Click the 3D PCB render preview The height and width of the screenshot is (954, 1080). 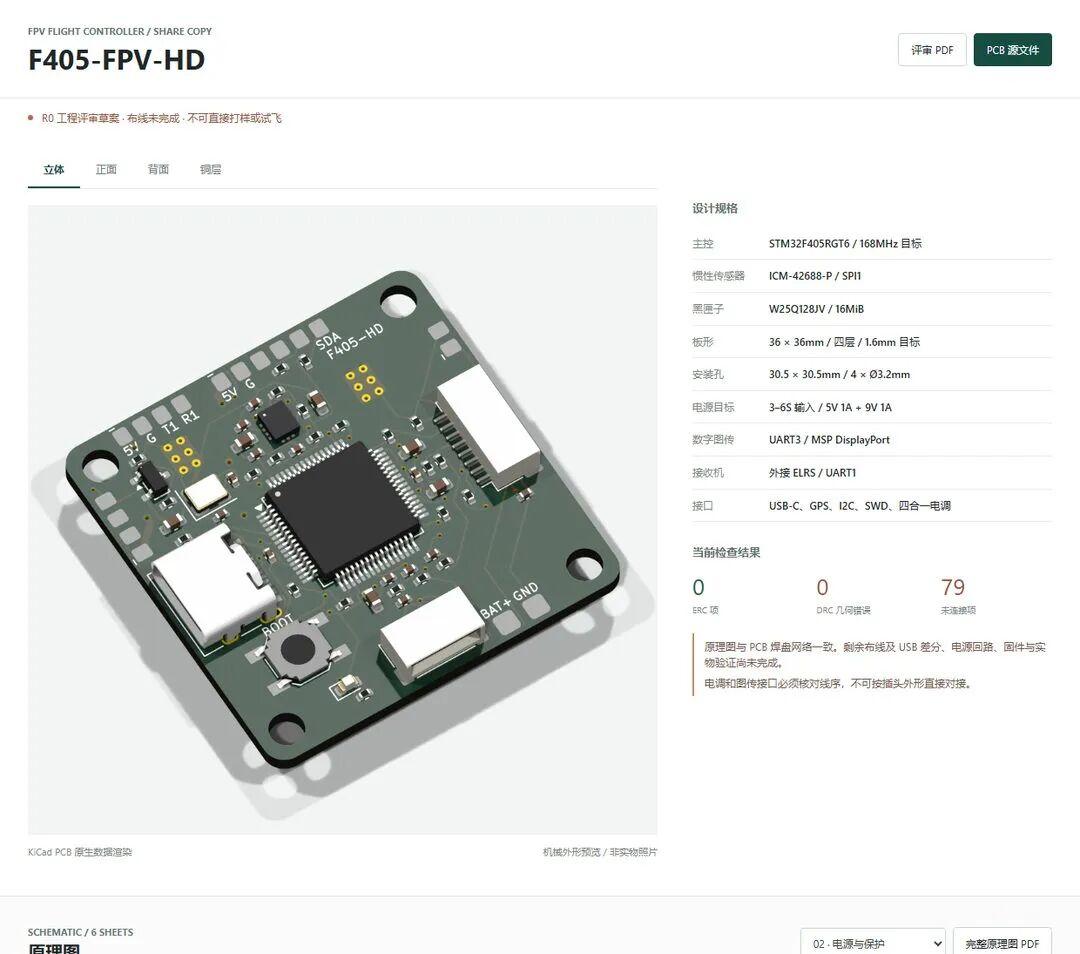(x=342, y=519)
